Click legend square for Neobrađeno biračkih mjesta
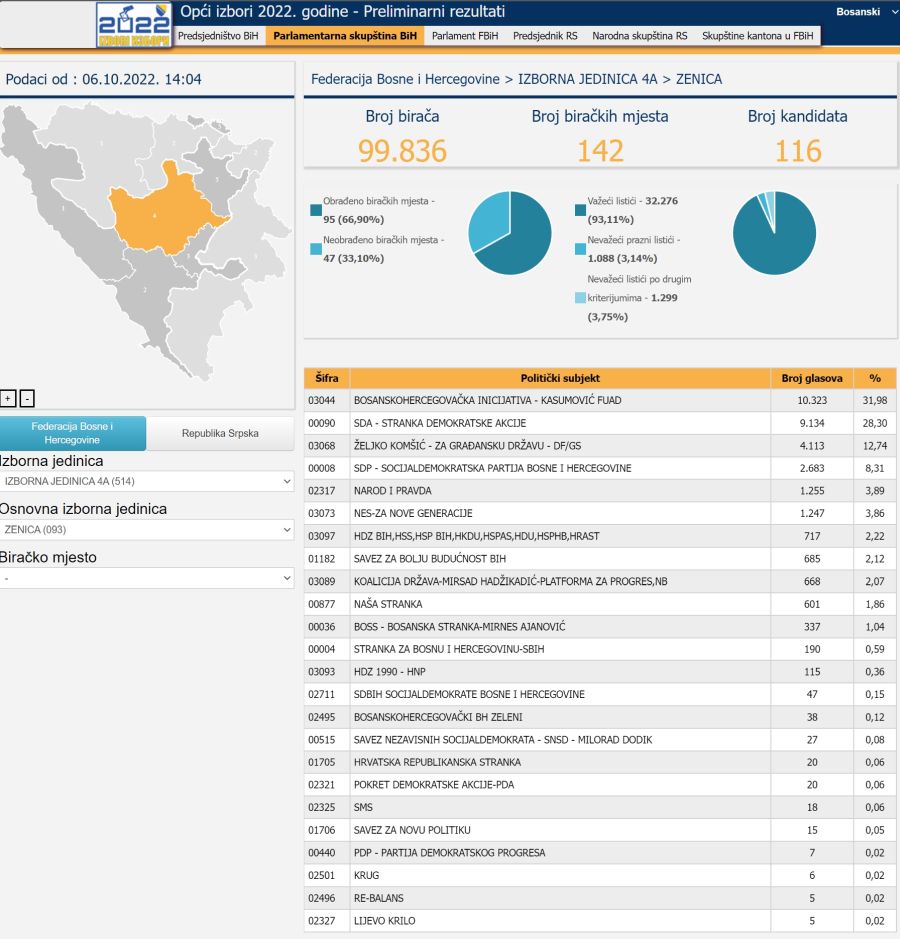 [316, 249]
